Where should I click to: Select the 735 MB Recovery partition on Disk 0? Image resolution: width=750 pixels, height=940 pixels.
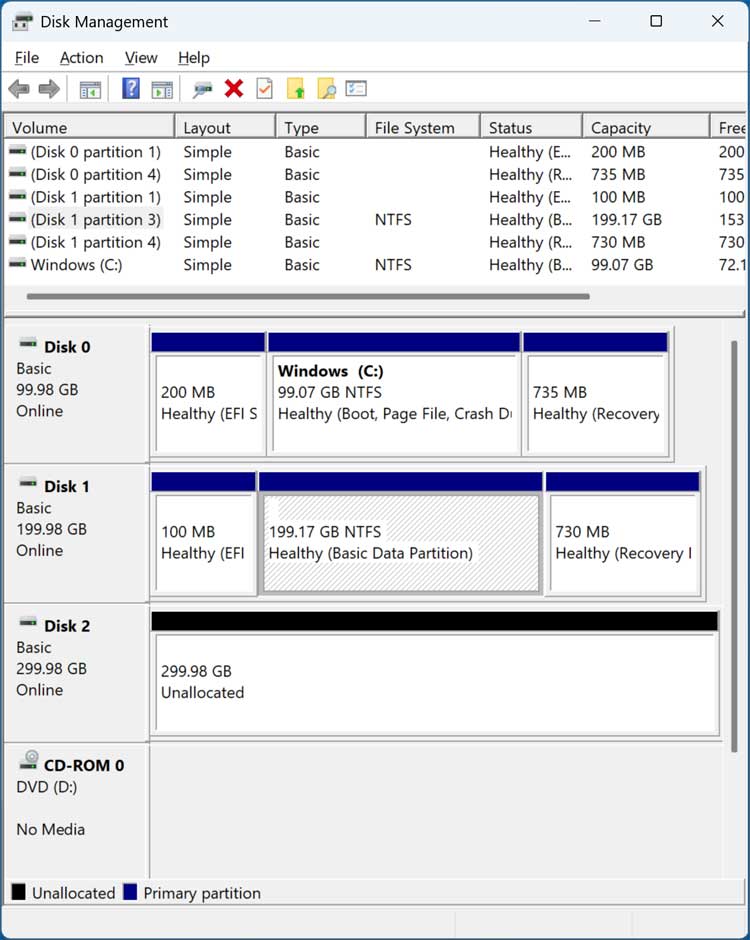tap(595, 393)
